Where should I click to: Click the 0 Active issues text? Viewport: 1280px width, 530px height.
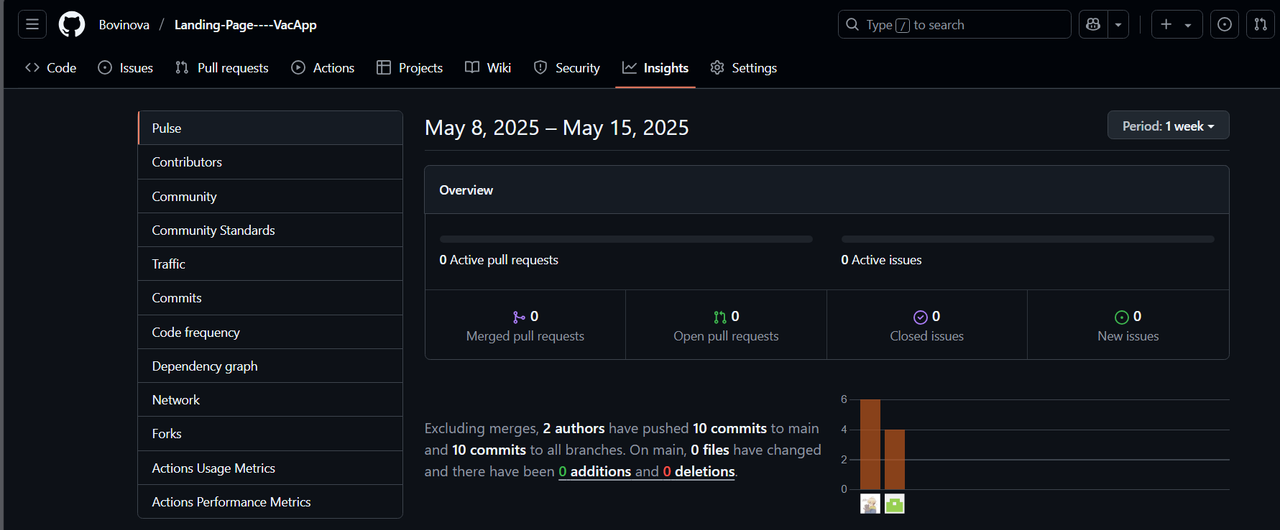tap(881, 260)
